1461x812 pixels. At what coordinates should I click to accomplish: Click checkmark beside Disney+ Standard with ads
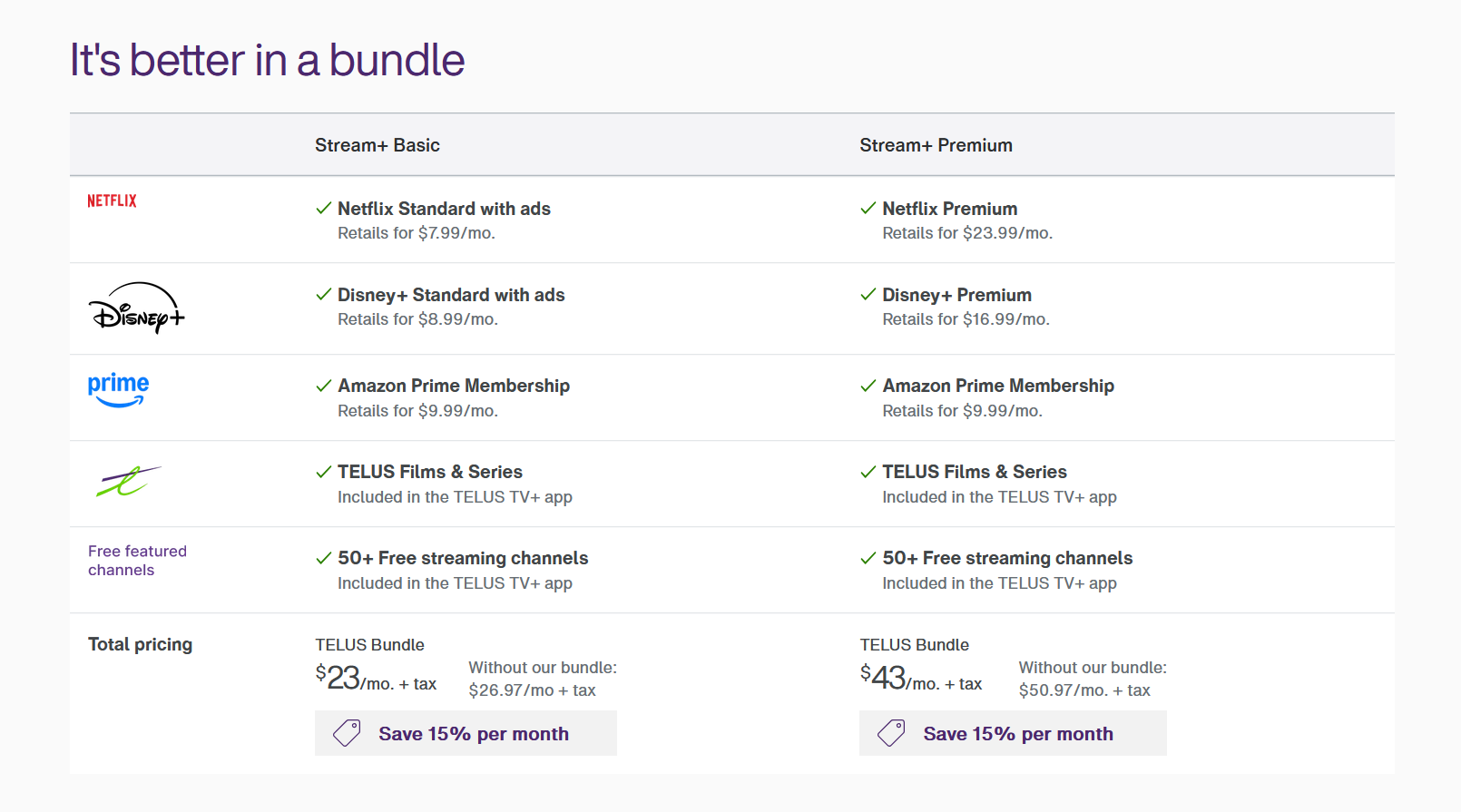tap(323, 295)
